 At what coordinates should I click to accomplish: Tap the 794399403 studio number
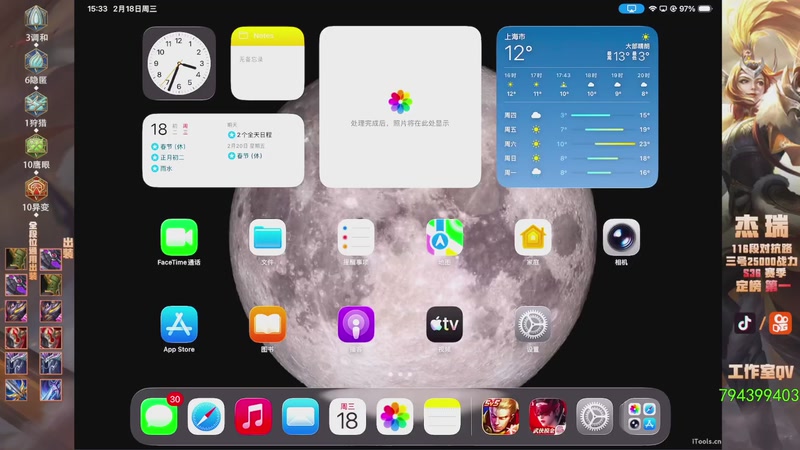[759, 395]
